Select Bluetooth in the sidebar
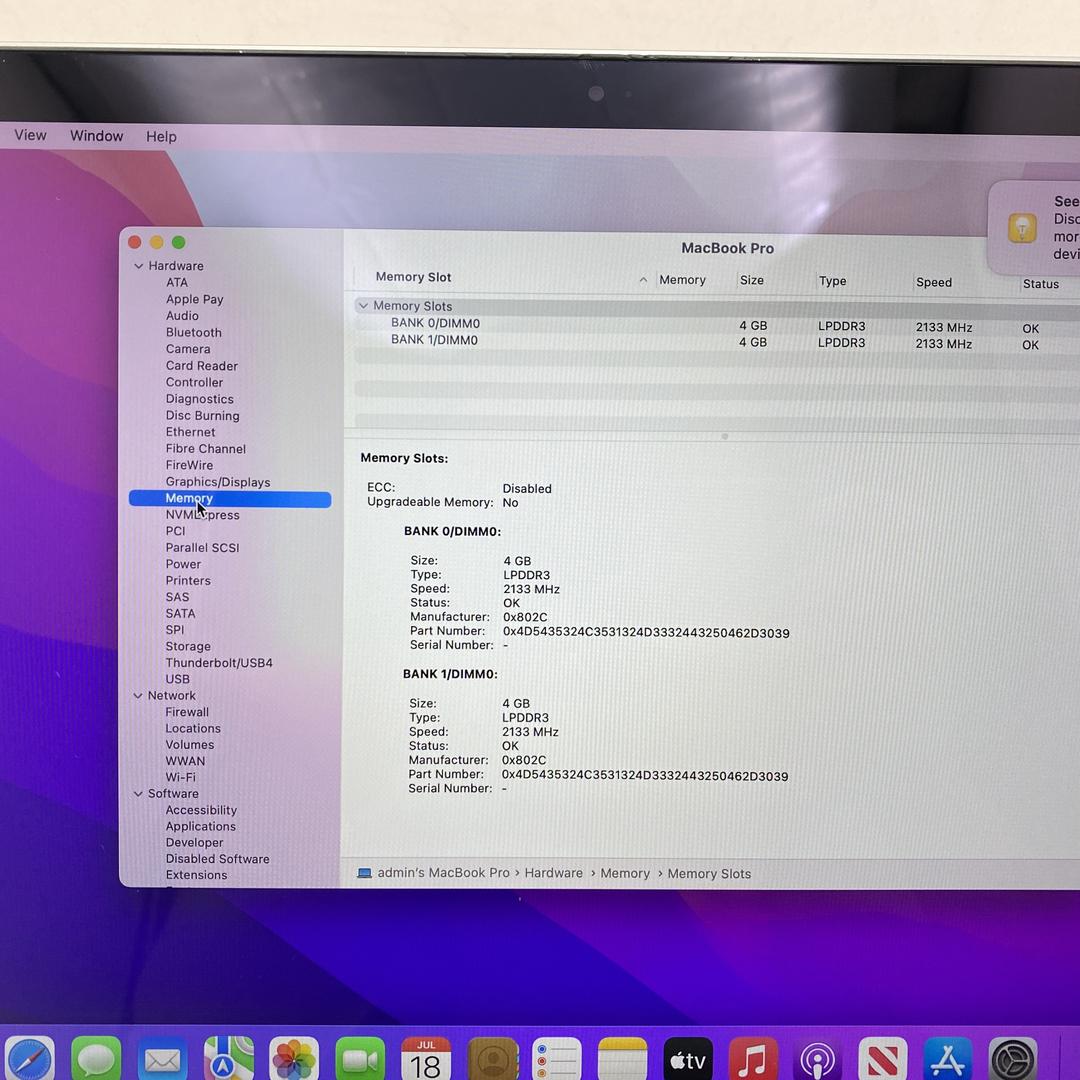1080x1080 pixels. coord(194,332)
